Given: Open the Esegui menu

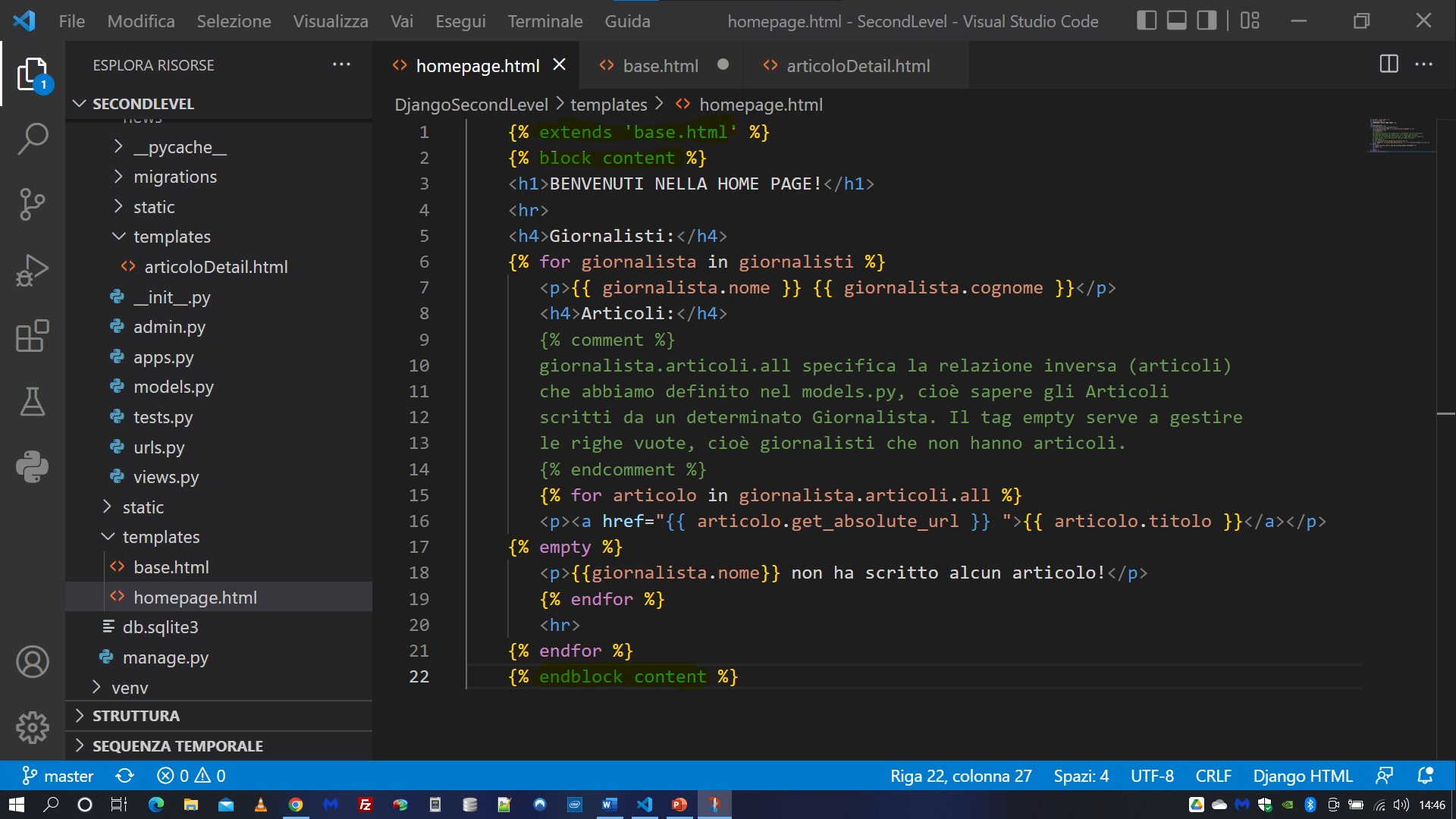Looking at the screenshot, I should click(460, 21).
